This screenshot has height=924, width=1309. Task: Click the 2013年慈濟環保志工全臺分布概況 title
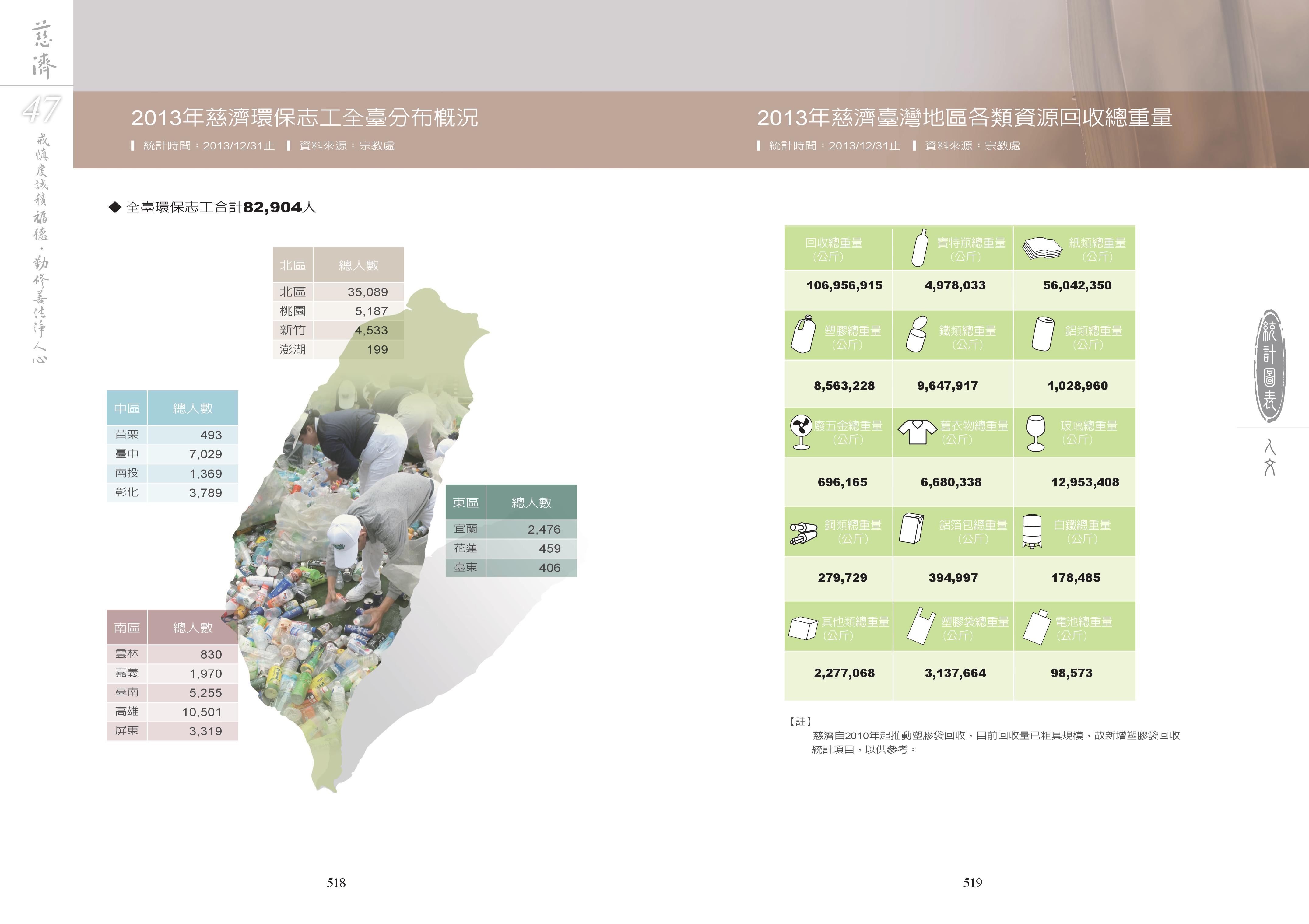pos(304,118)
